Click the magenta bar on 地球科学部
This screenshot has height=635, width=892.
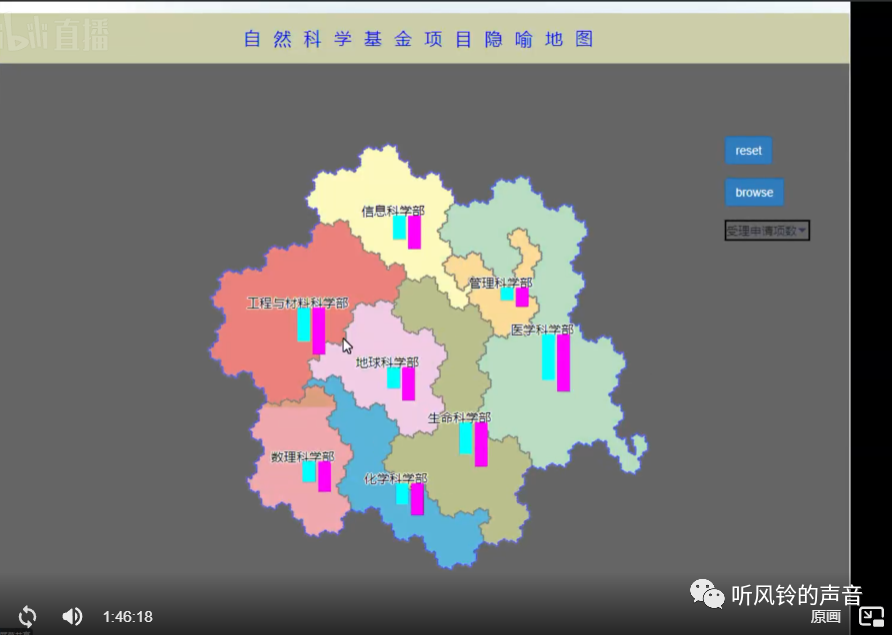pos(409,385)
